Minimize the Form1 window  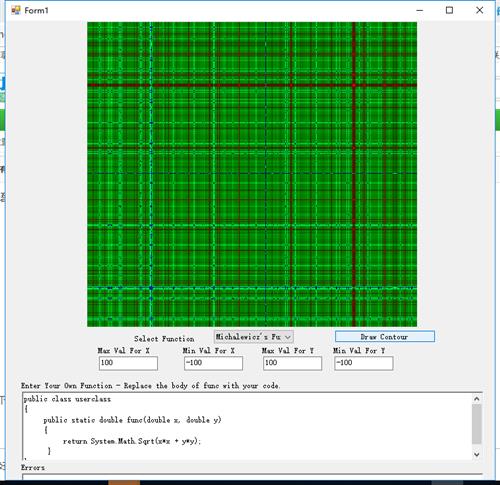coord(420,10)
